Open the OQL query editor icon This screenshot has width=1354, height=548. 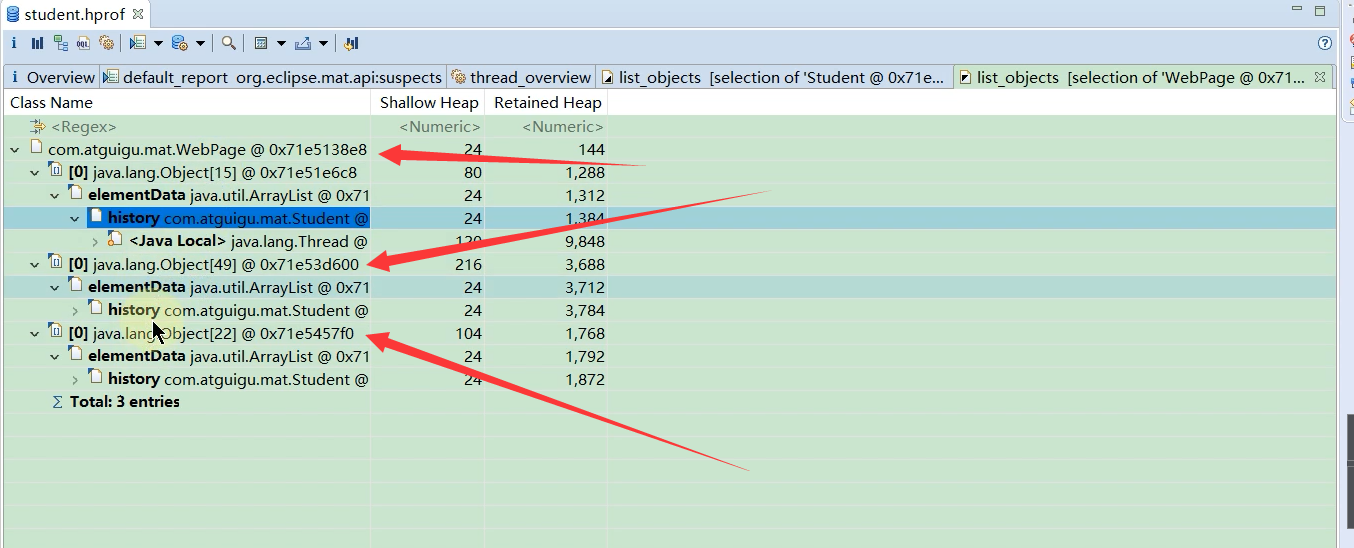click(x=84, y=43)
